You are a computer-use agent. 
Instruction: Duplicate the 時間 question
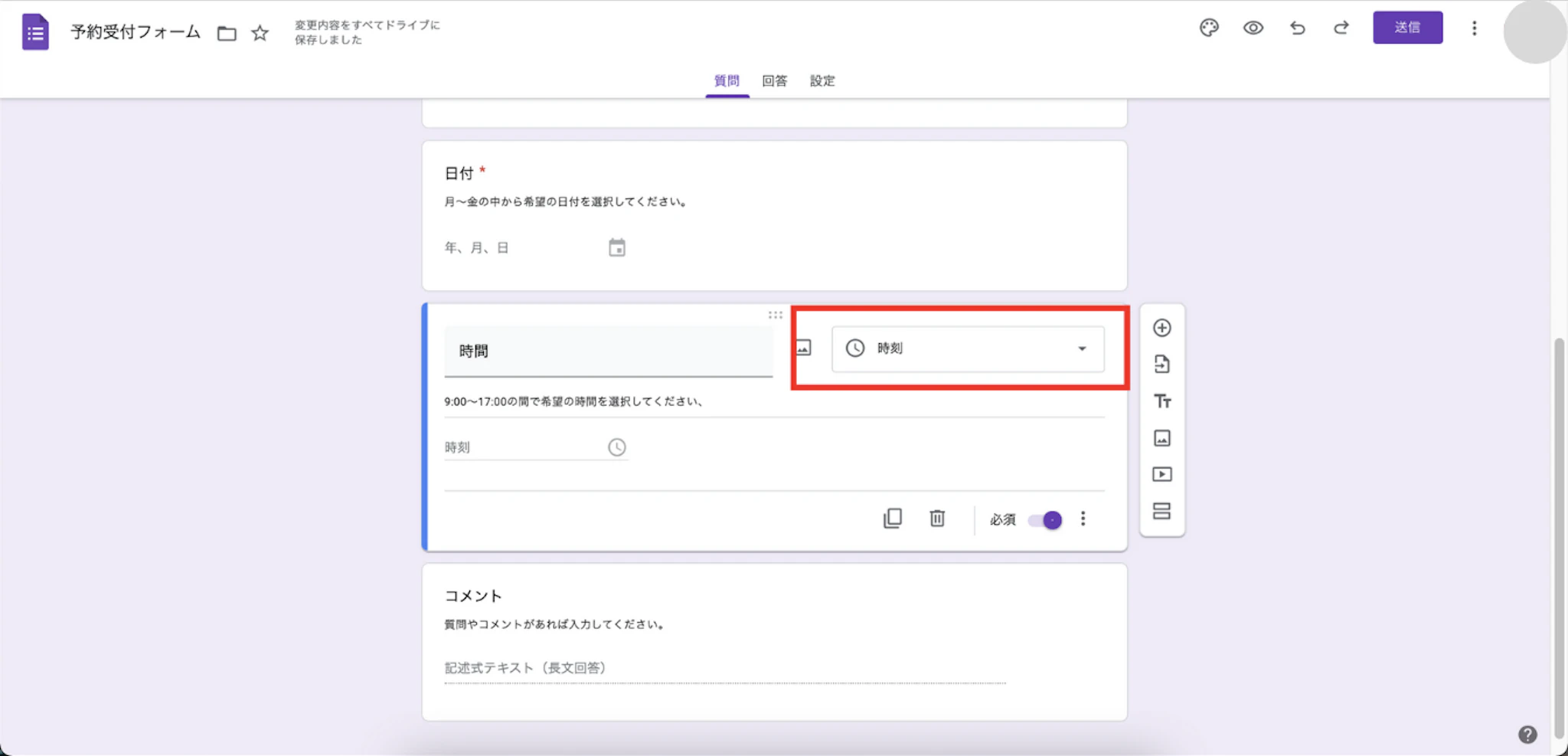pos(893,519)
